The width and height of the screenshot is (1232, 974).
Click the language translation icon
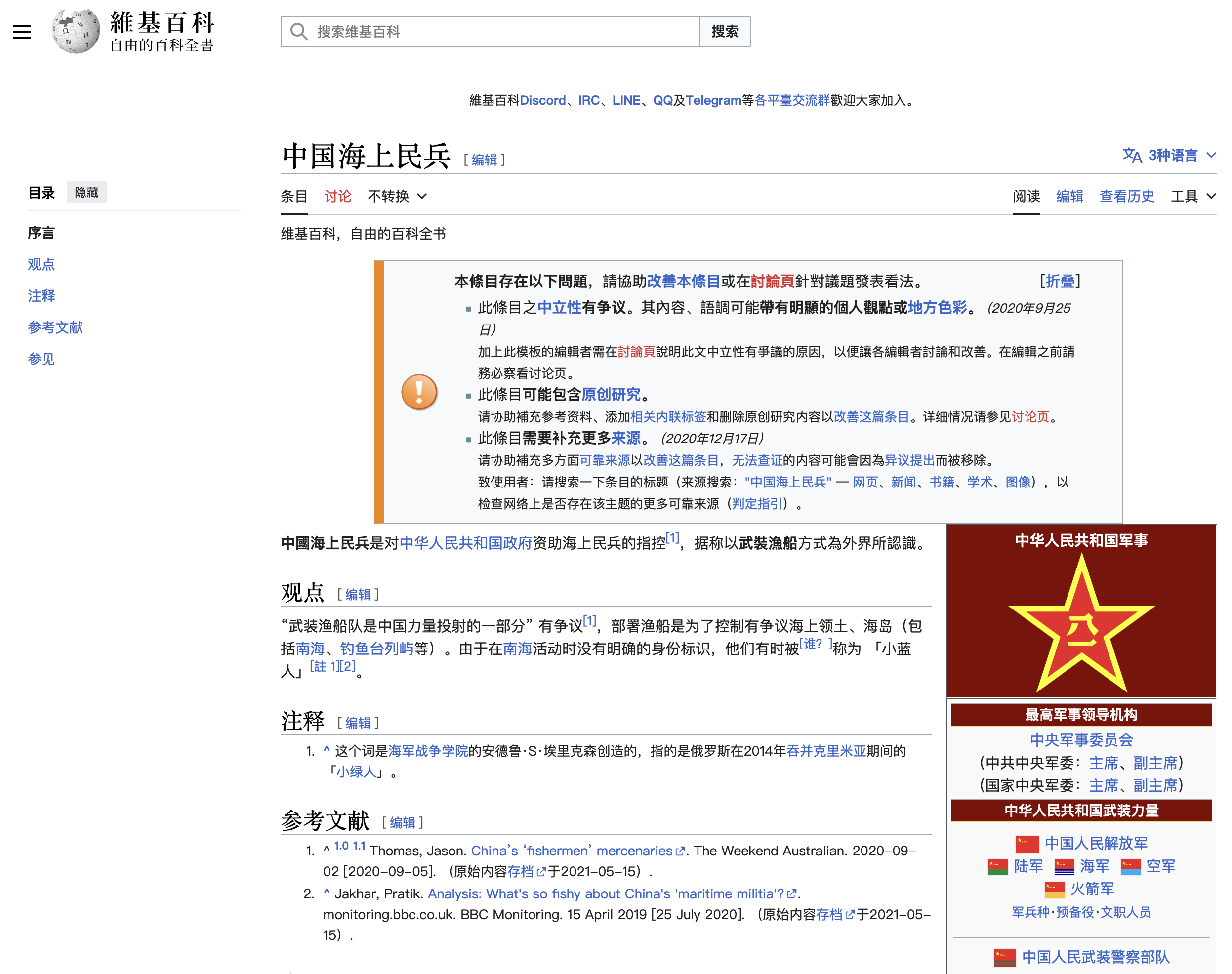pos(1132,155)
